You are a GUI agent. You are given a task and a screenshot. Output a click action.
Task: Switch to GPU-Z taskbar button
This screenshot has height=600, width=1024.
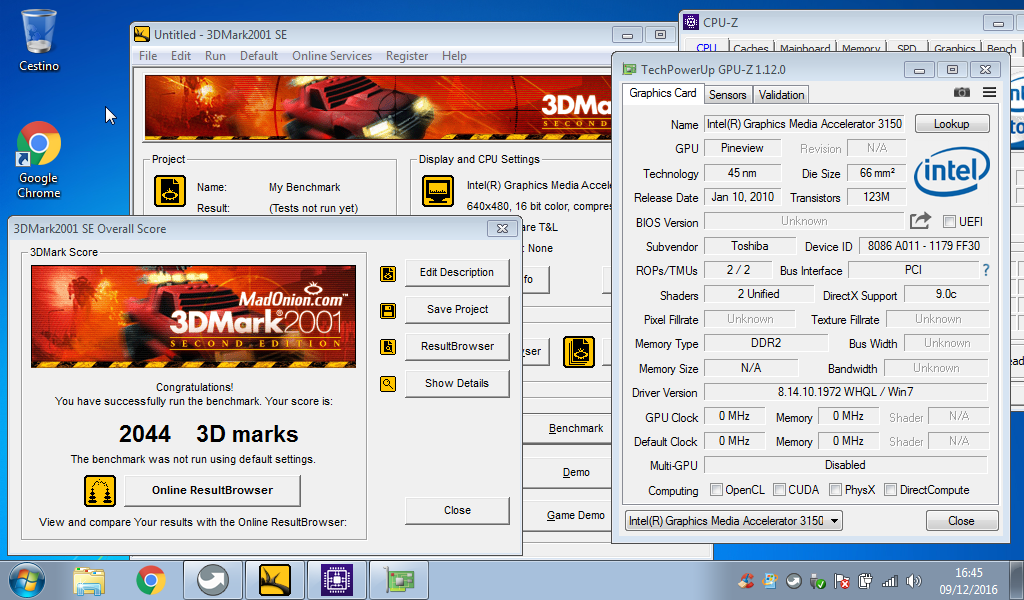click(x=398, y=580)
